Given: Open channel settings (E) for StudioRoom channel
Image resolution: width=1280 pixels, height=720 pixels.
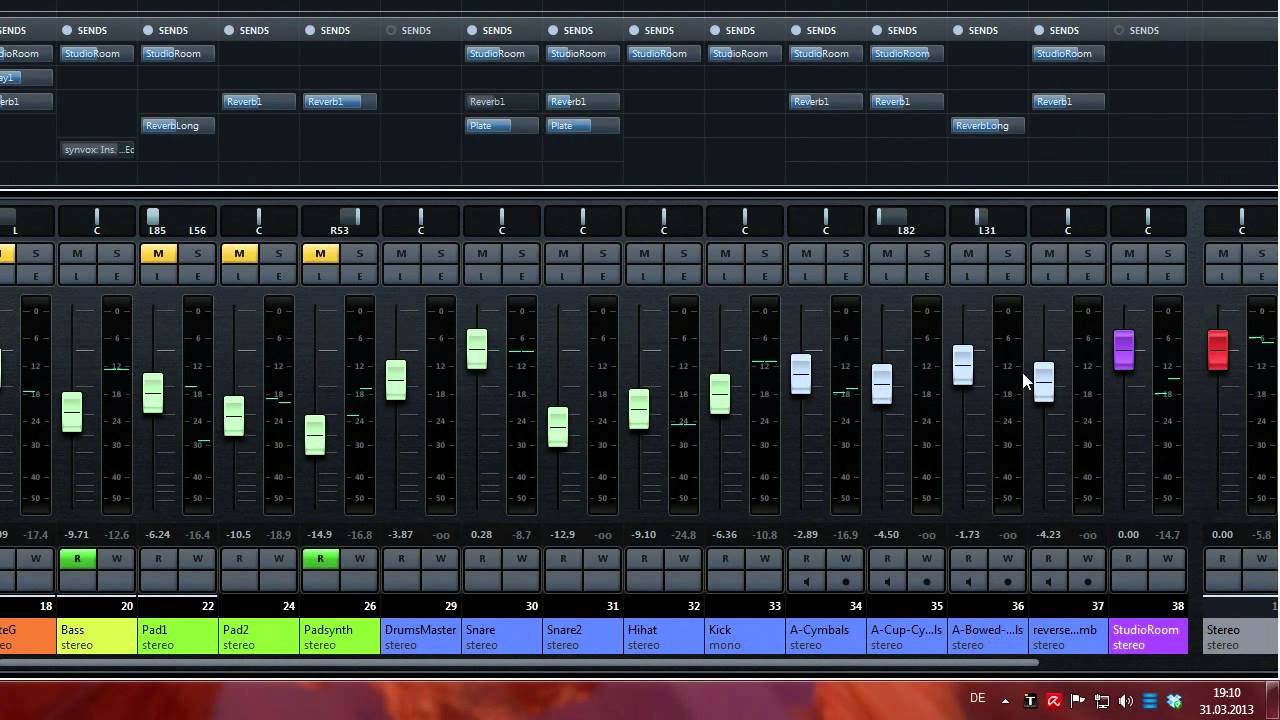Looking at the screenshot, I should tap(1167, 276).
